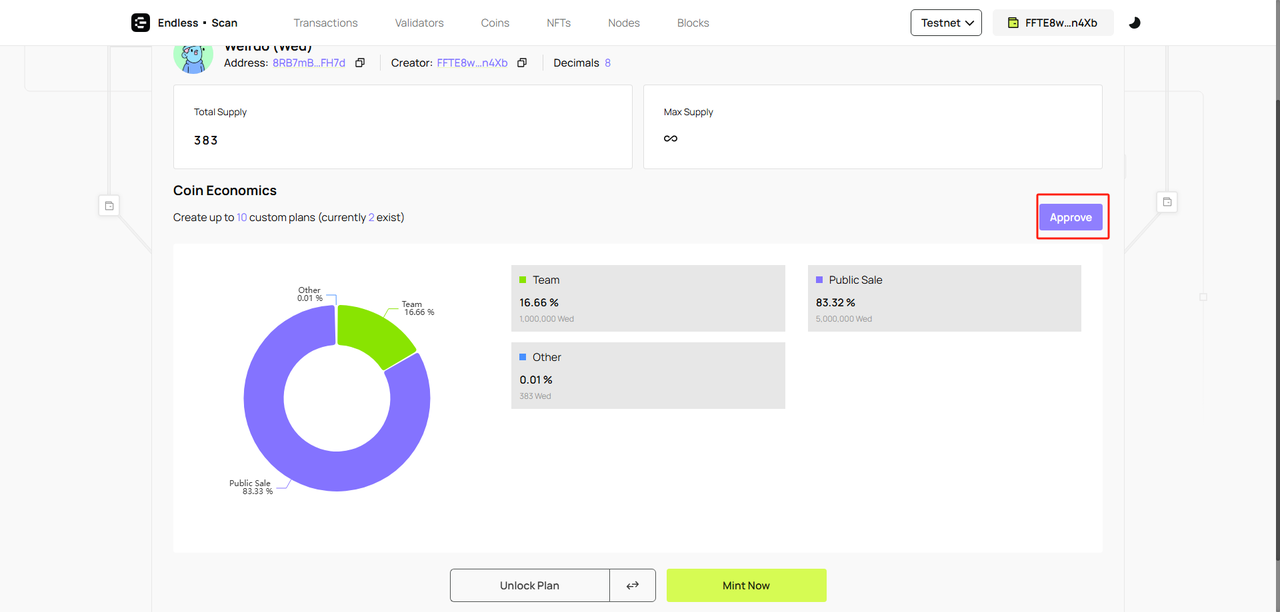
Task: Open creator address link FFTE8w...n4Xb
Action: coord(472,63)
